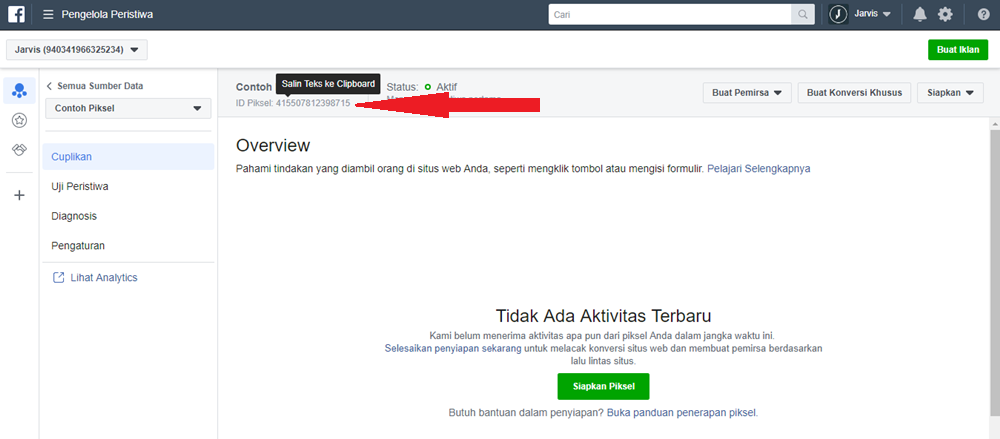Go back to Semua Sumber Data
1000x439 pixels.
[x=95, y=86]
